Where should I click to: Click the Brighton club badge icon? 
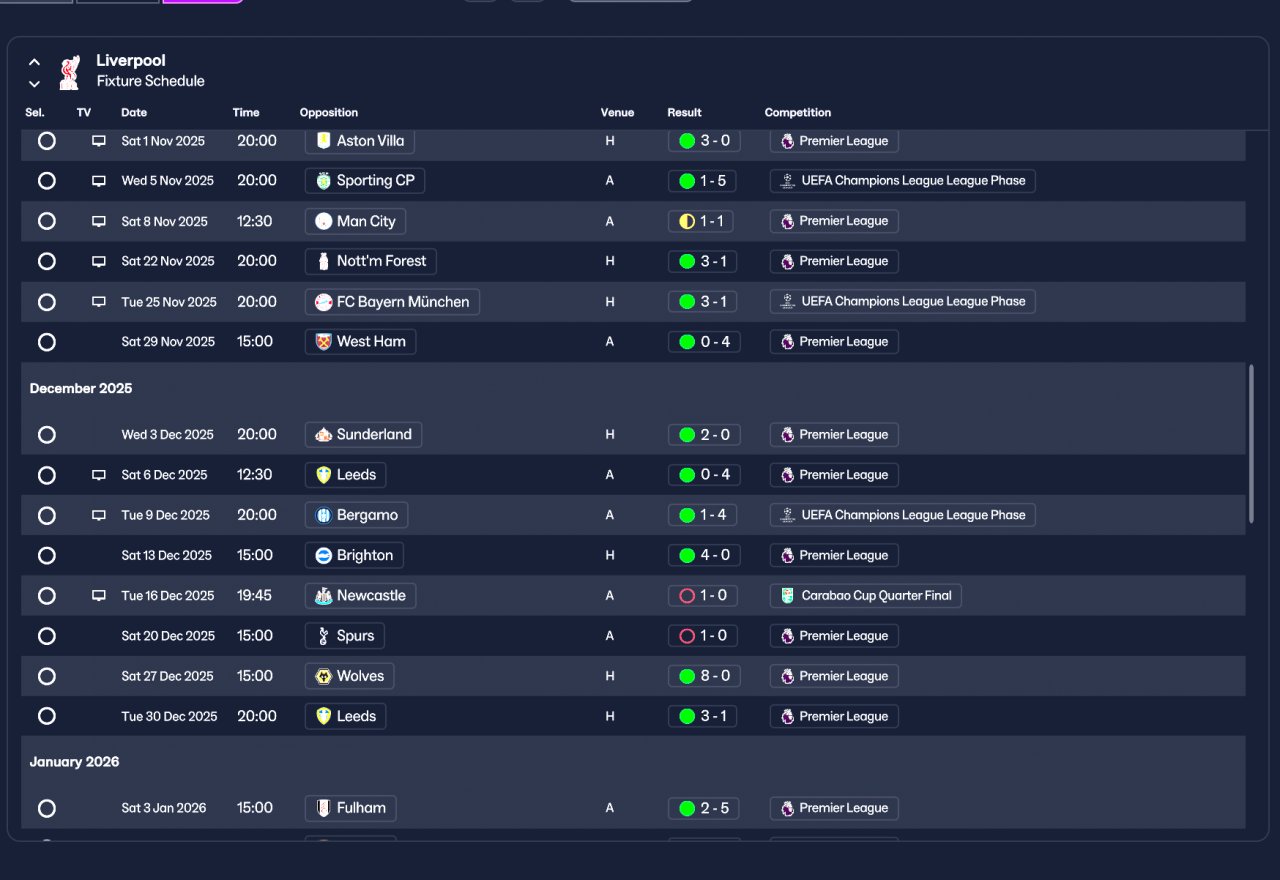(x=323, y=555)
